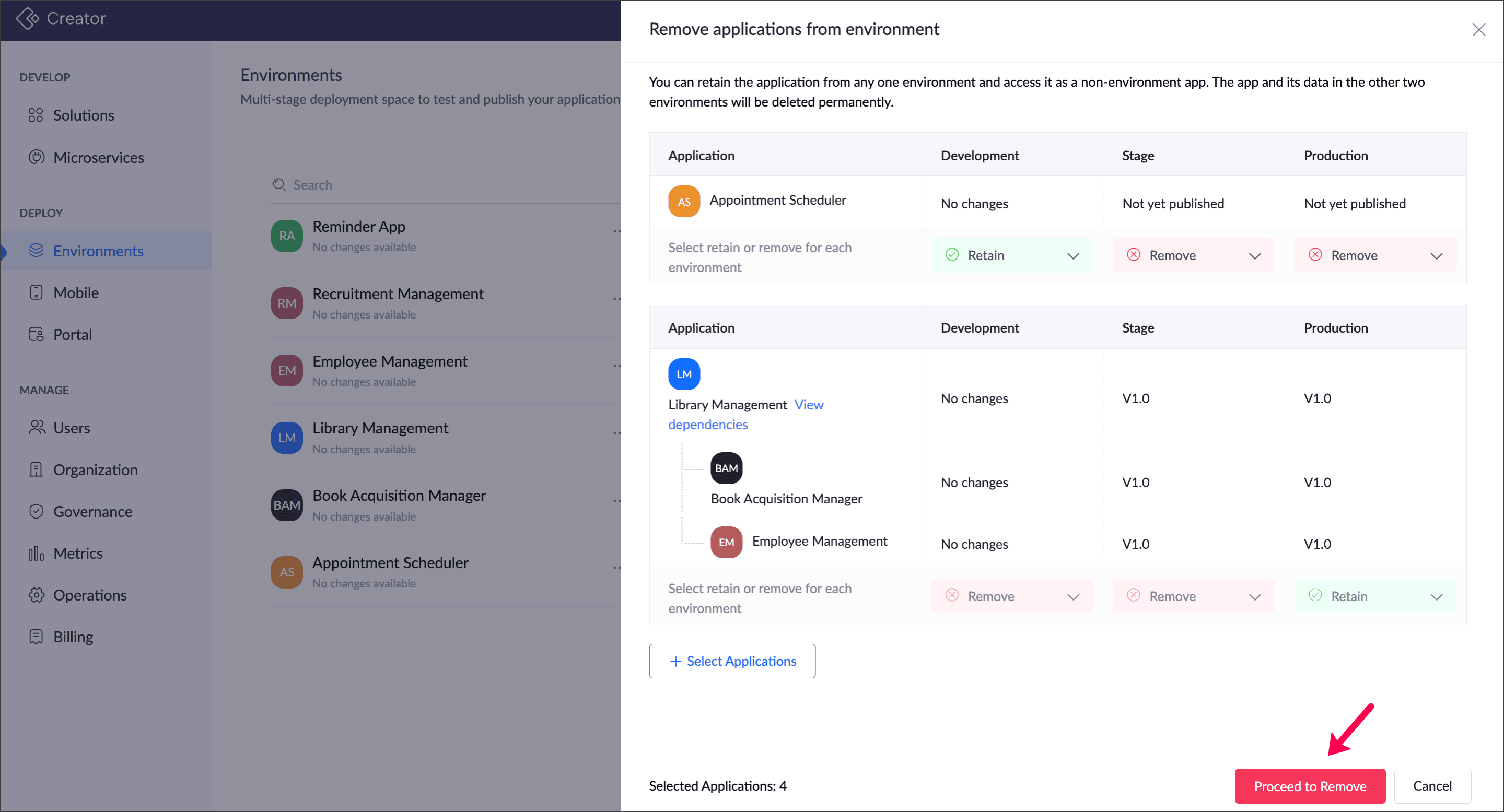Image resolution: width=1504 pixels, height=812 pixels.
Task: Open Appointment Scheduler Development Retain dropdown
Action: (1012, 255)
